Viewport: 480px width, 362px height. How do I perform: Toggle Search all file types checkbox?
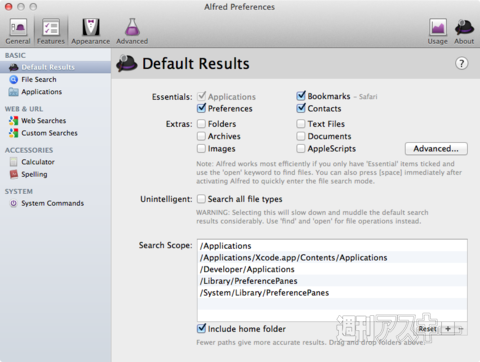point(201,199)
